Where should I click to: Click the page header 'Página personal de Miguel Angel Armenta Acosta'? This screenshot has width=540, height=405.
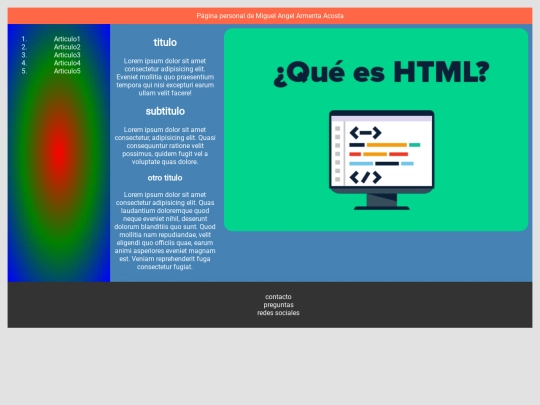[270, 16]
